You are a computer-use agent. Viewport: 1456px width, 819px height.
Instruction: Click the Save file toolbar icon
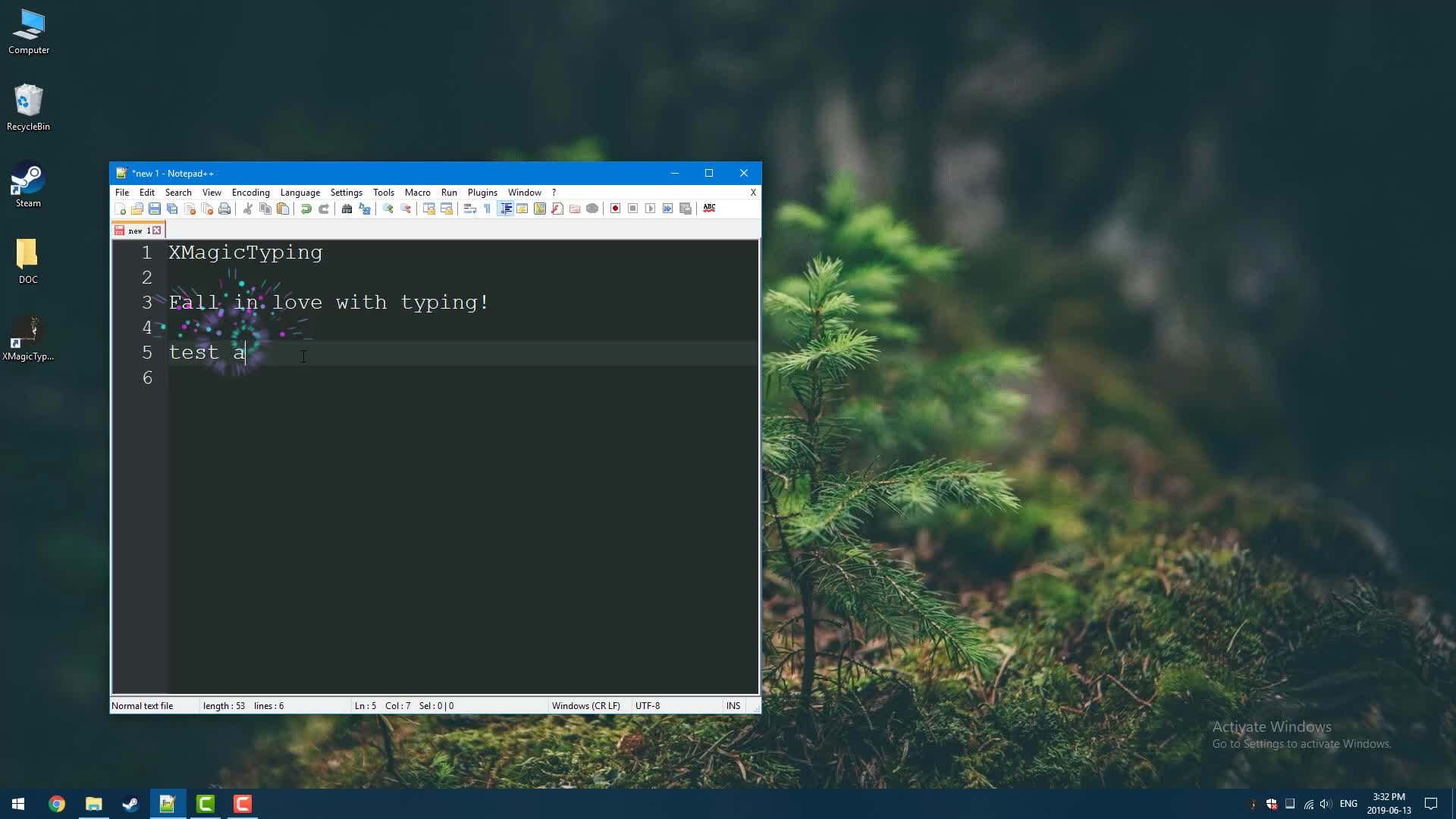click(x=155, y=209)
